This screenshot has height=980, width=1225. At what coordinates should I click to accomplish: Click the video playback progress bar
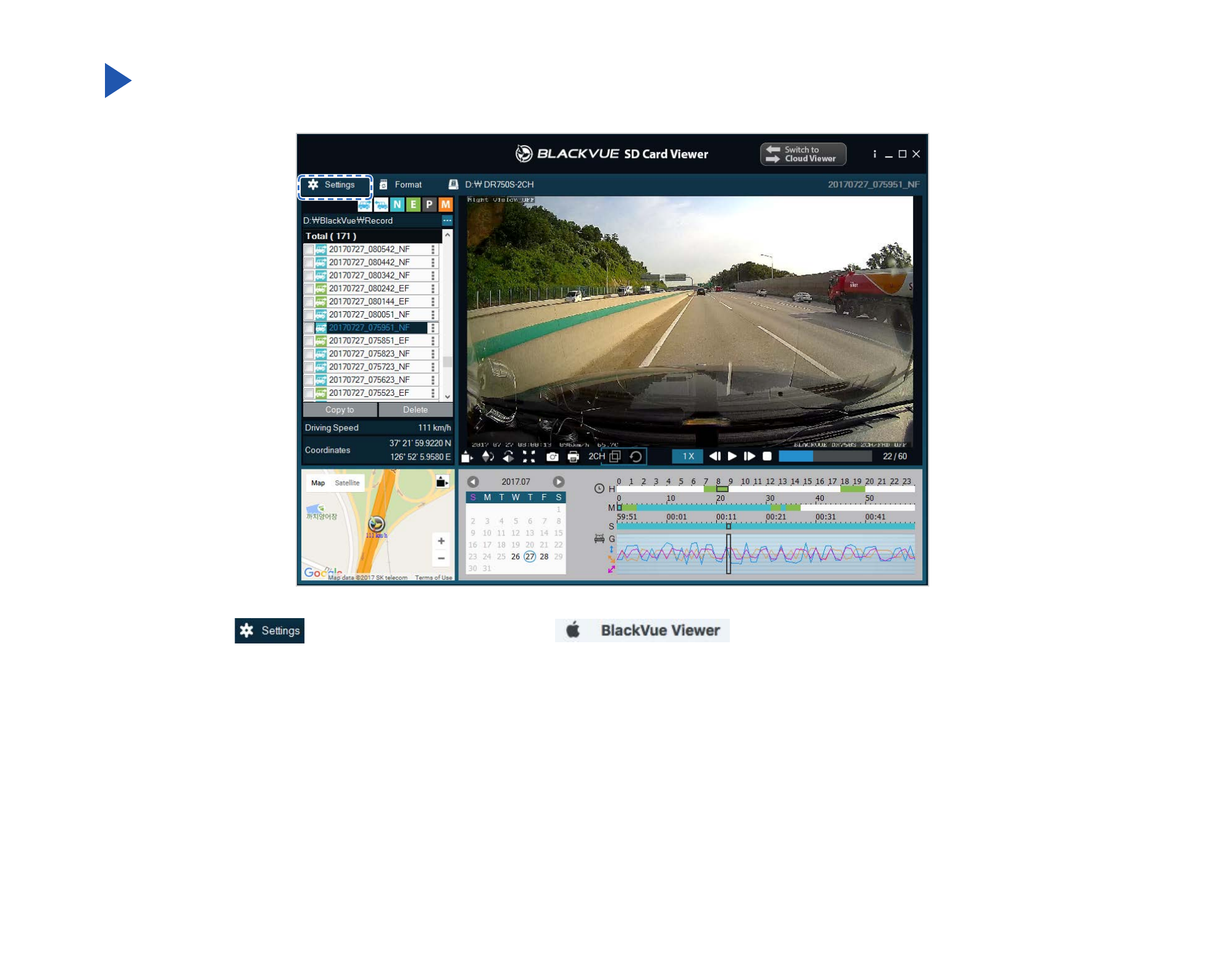coord(825,456)
